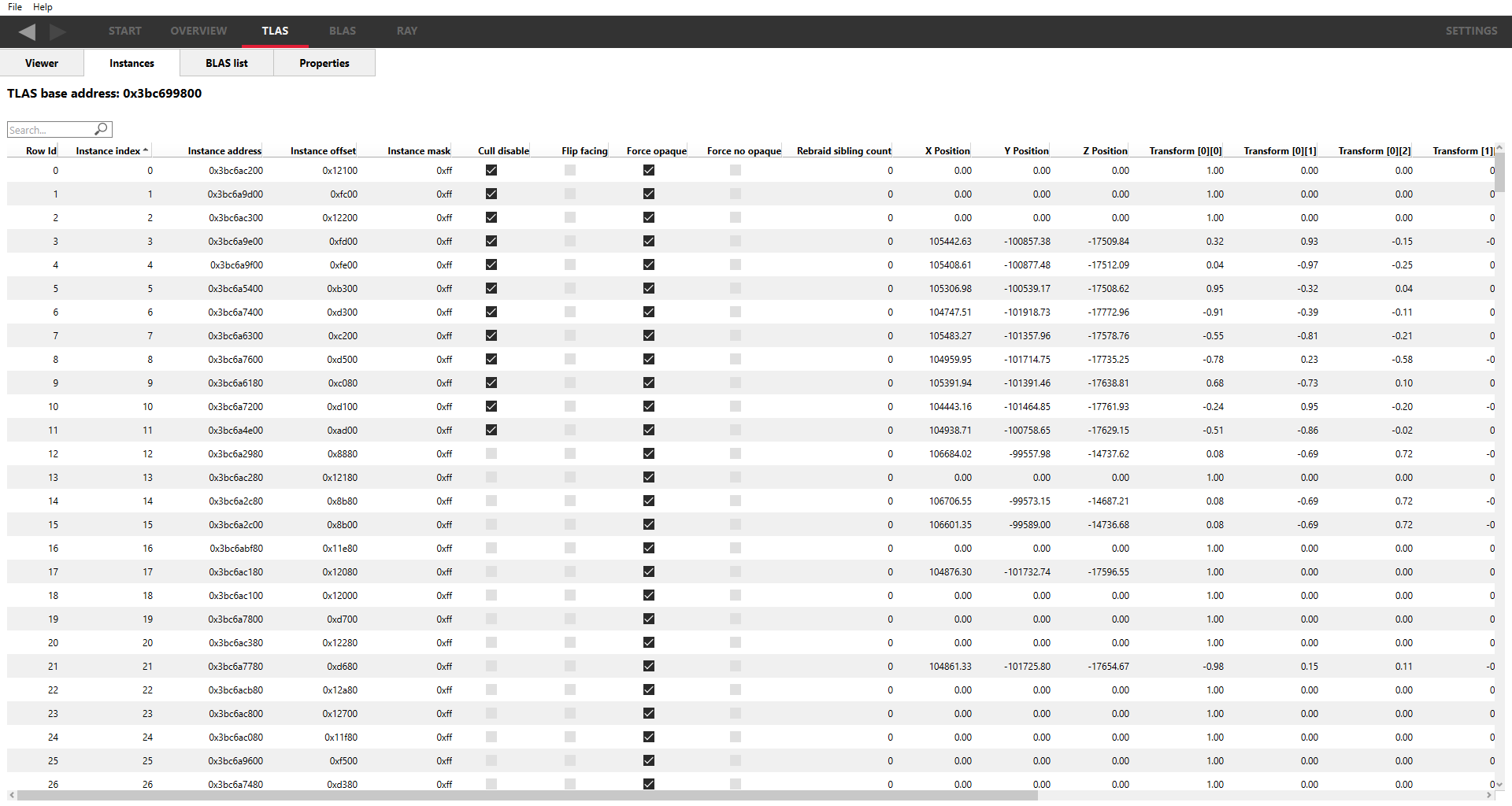Viewport: 1512px width, 806px height.
Task: Open the File menu
Action: coord(15,7)
